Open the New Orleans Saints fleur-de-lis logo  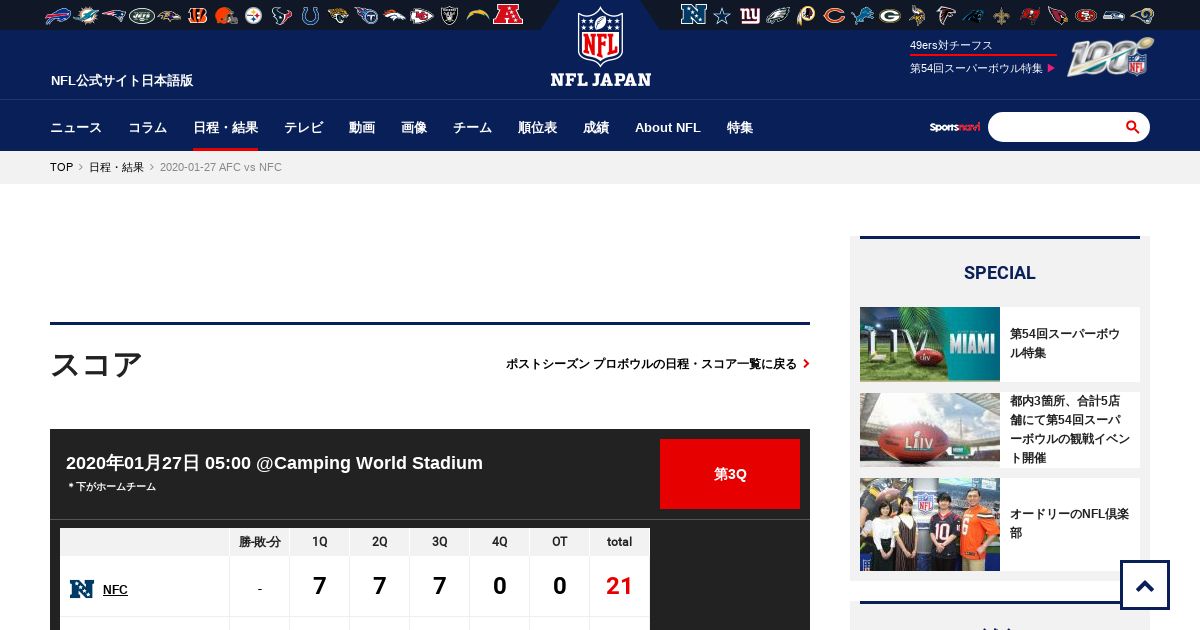coord(1002,15)
